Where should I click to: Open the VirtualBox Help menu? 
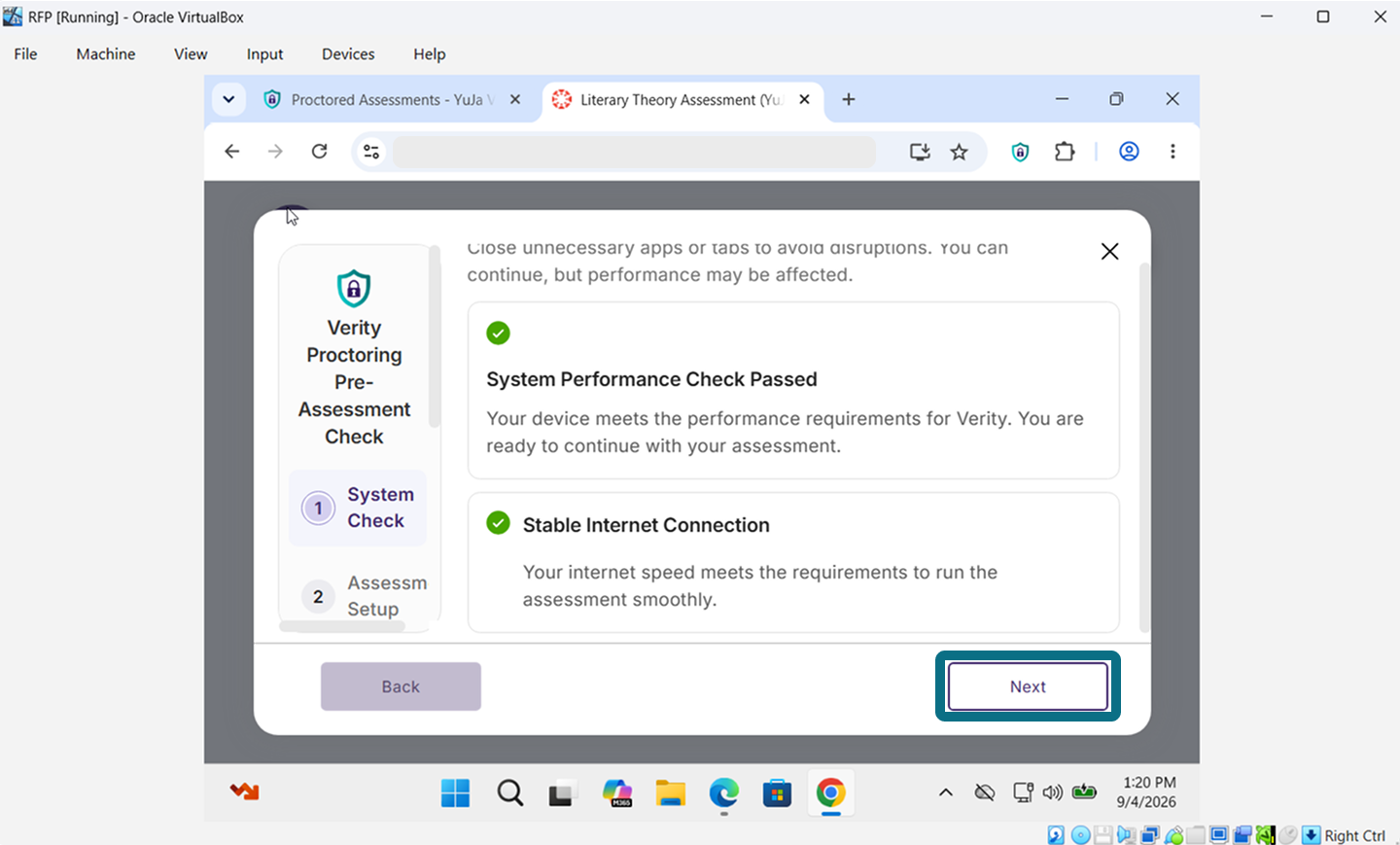tap(429, 53)
